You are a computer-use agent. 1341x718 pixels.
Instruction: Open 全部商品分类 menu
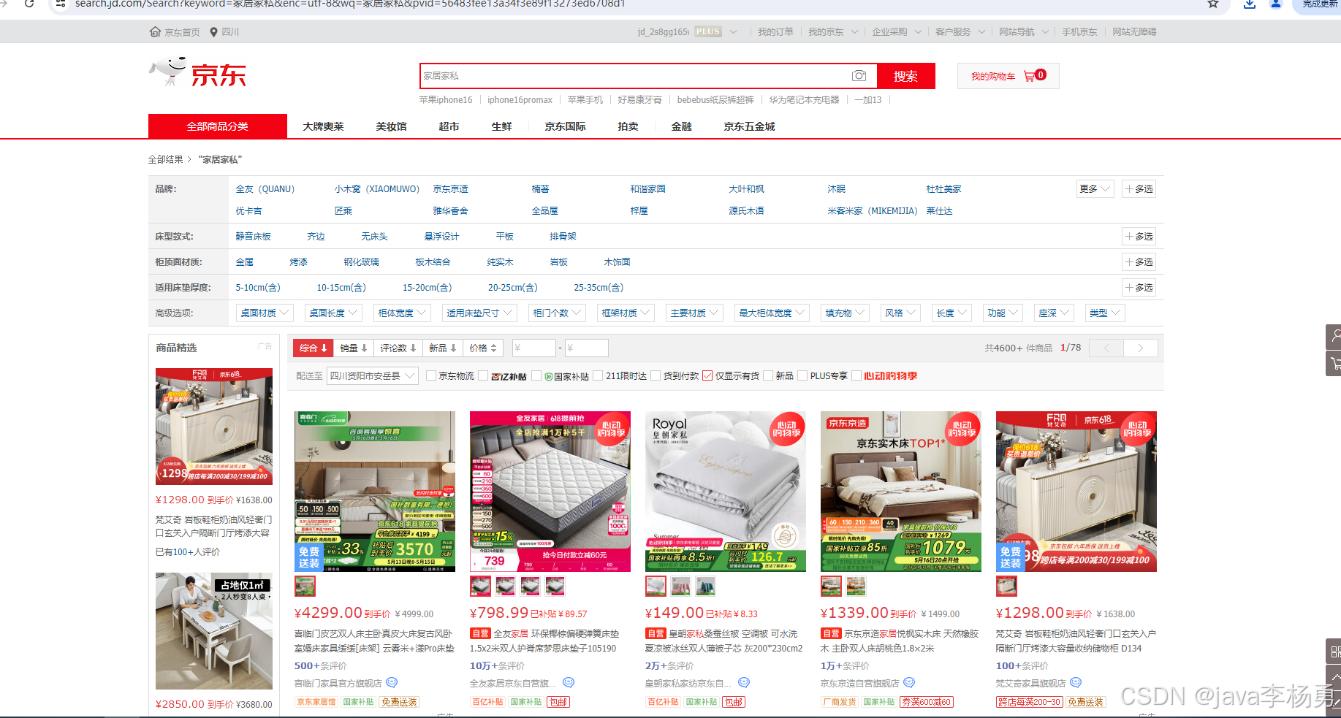coord(217,127)
